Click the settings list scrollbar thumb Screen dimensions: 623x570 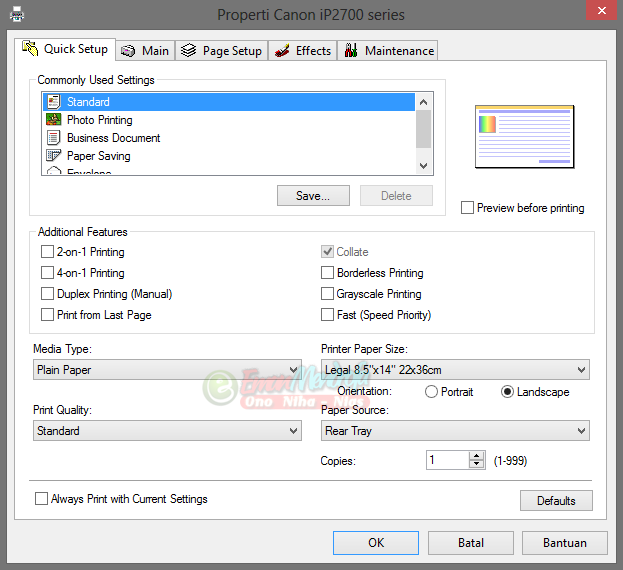[424, 129]
